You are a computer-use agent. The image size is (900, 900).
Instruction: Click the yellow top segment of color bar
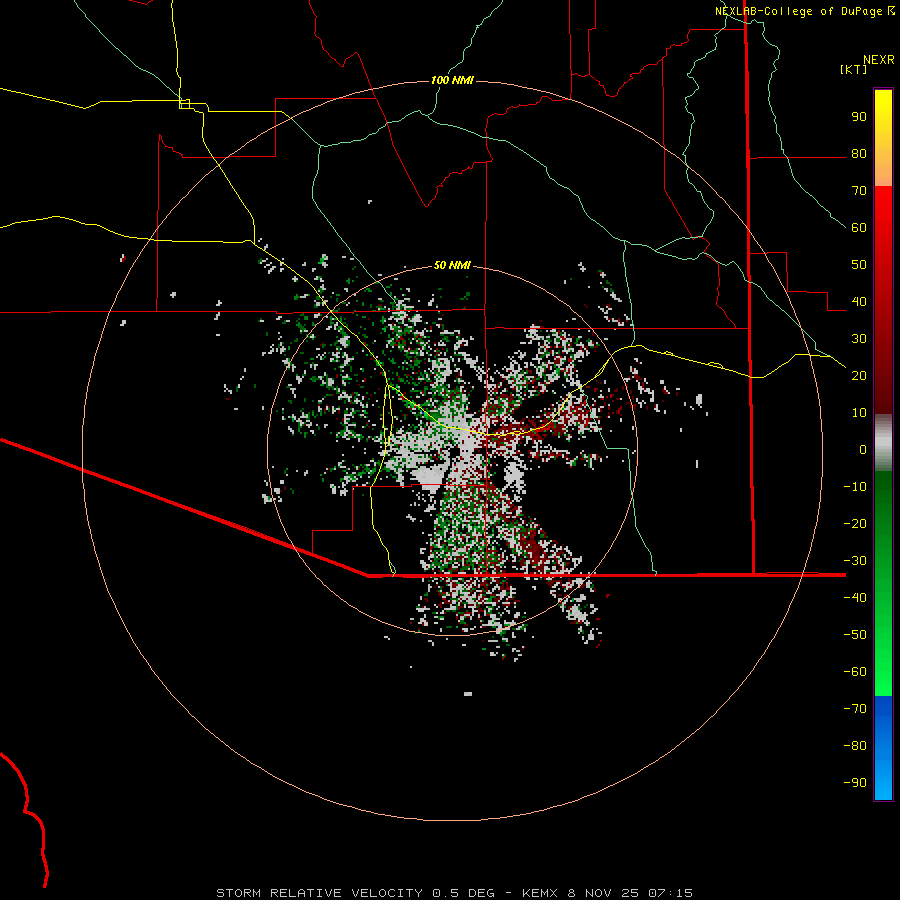[883, 138]
